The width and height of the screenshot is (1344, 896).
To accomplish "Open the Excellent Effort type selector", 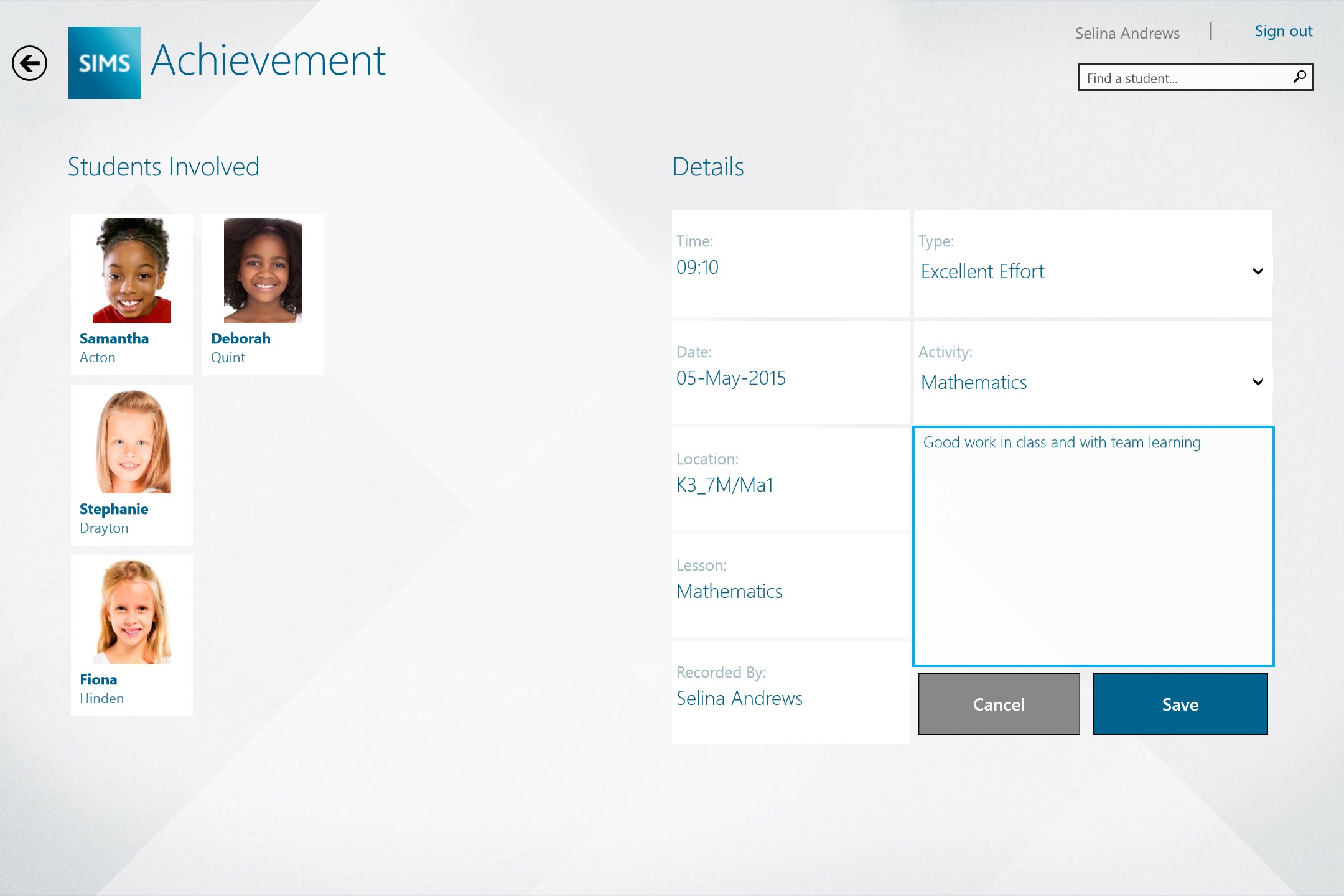I will point(983,271).
